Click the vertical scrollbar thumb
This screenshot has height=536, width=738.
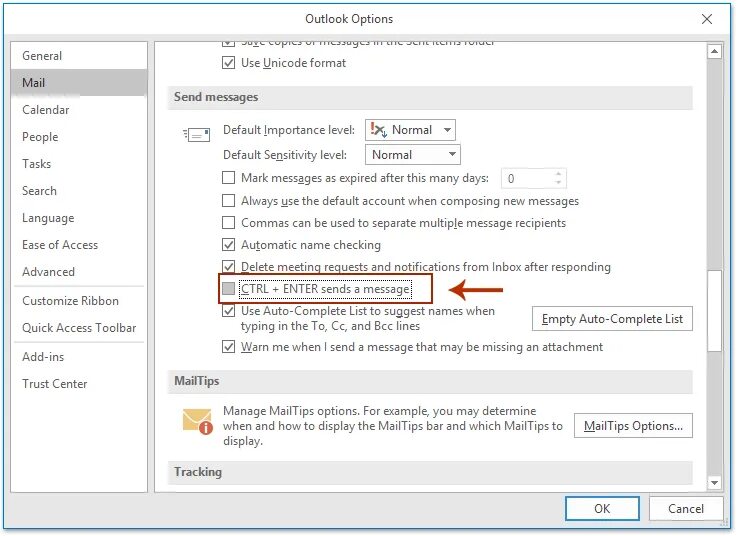714,311
